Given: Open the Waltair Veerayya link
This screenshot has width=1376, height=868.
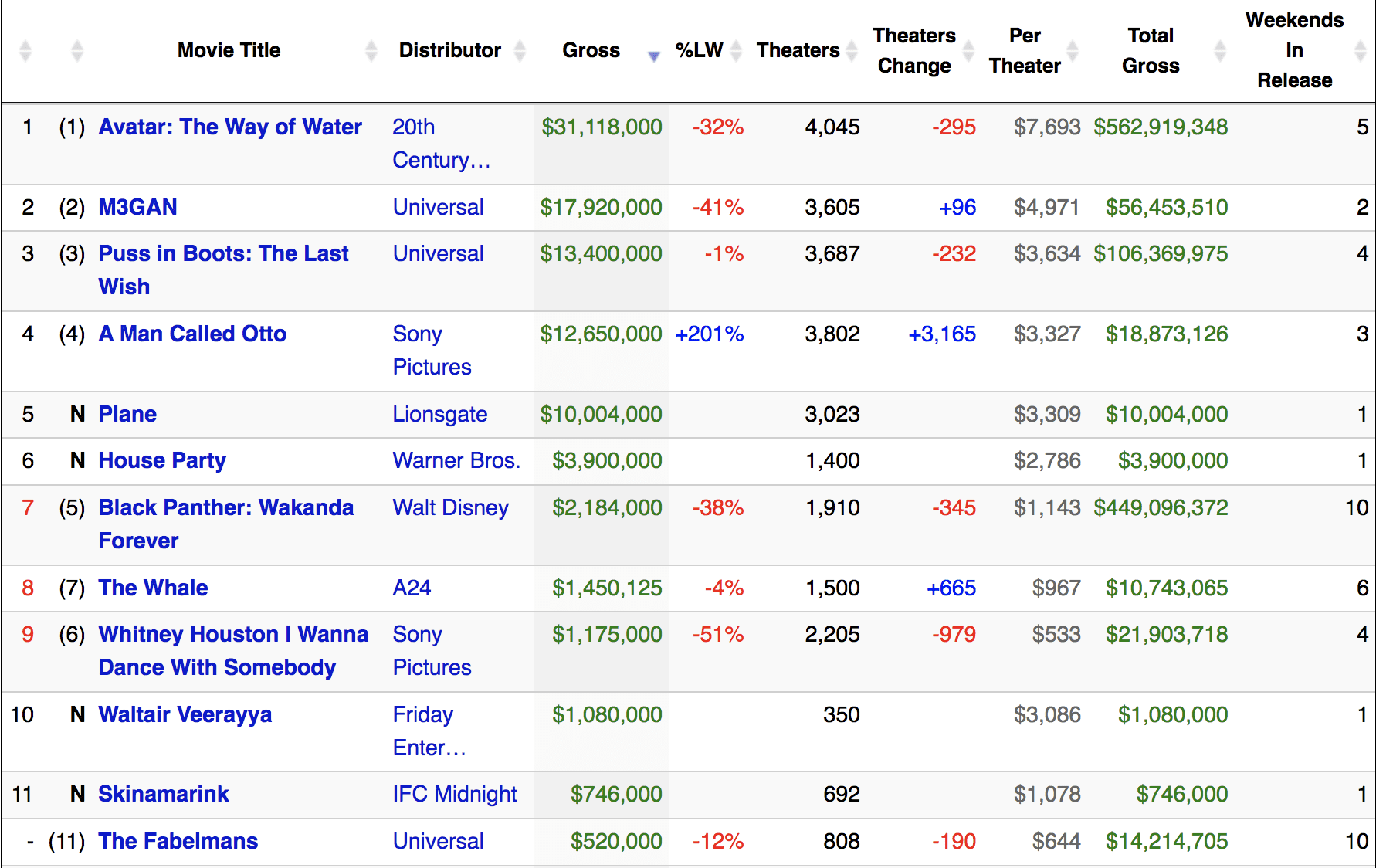Looking at the screenshot, I should click(185, 714).
